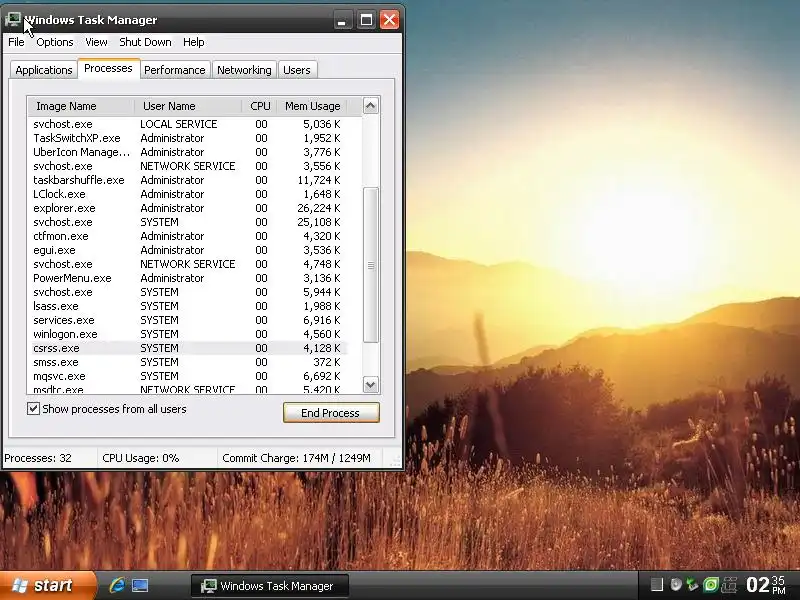The image size is (800, 600).
Task: Select the services.exe process
Action: (x=188, y=320)
